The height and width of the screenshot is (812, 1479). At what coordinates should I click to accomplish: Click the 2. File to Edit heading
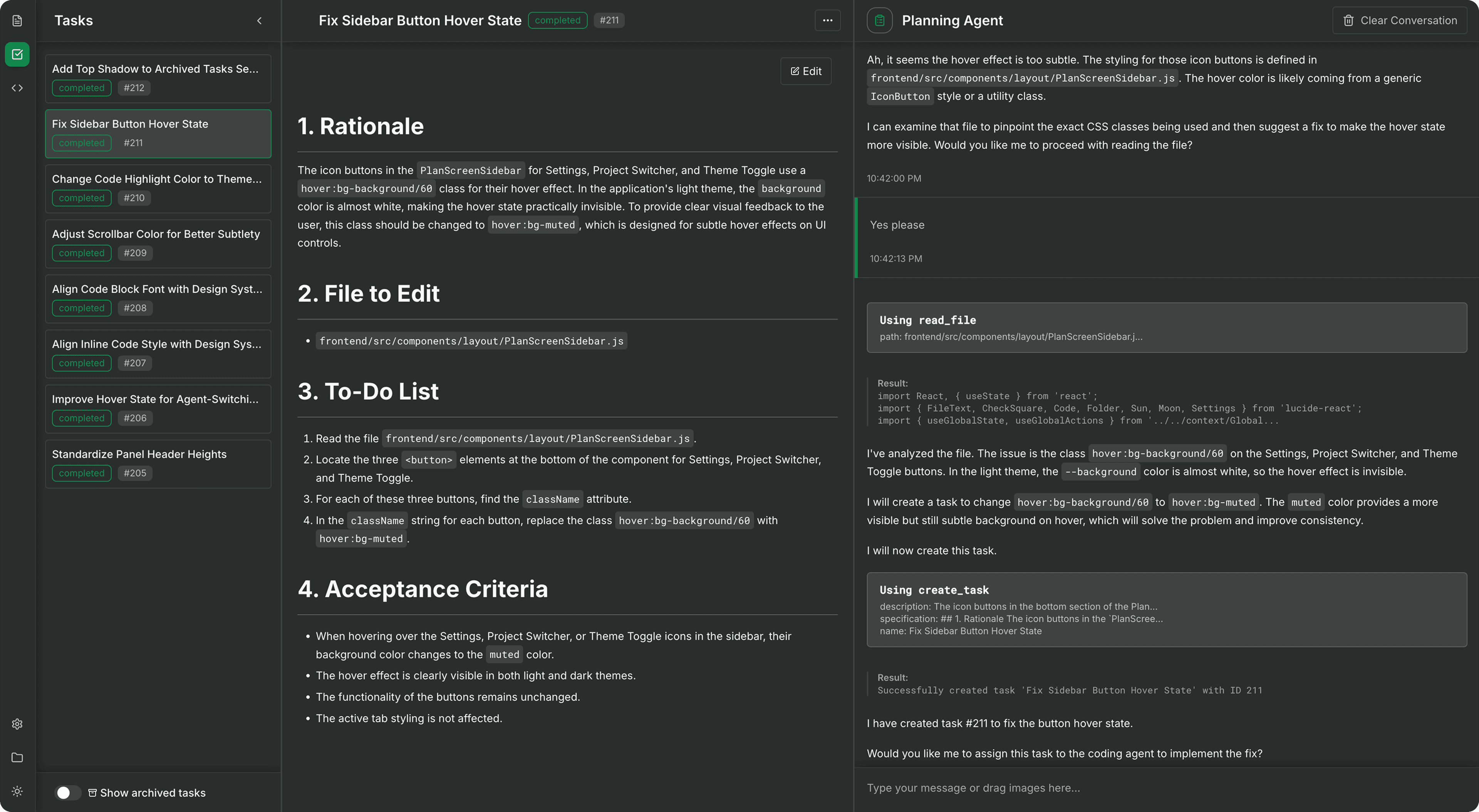[x=369, y=294]
